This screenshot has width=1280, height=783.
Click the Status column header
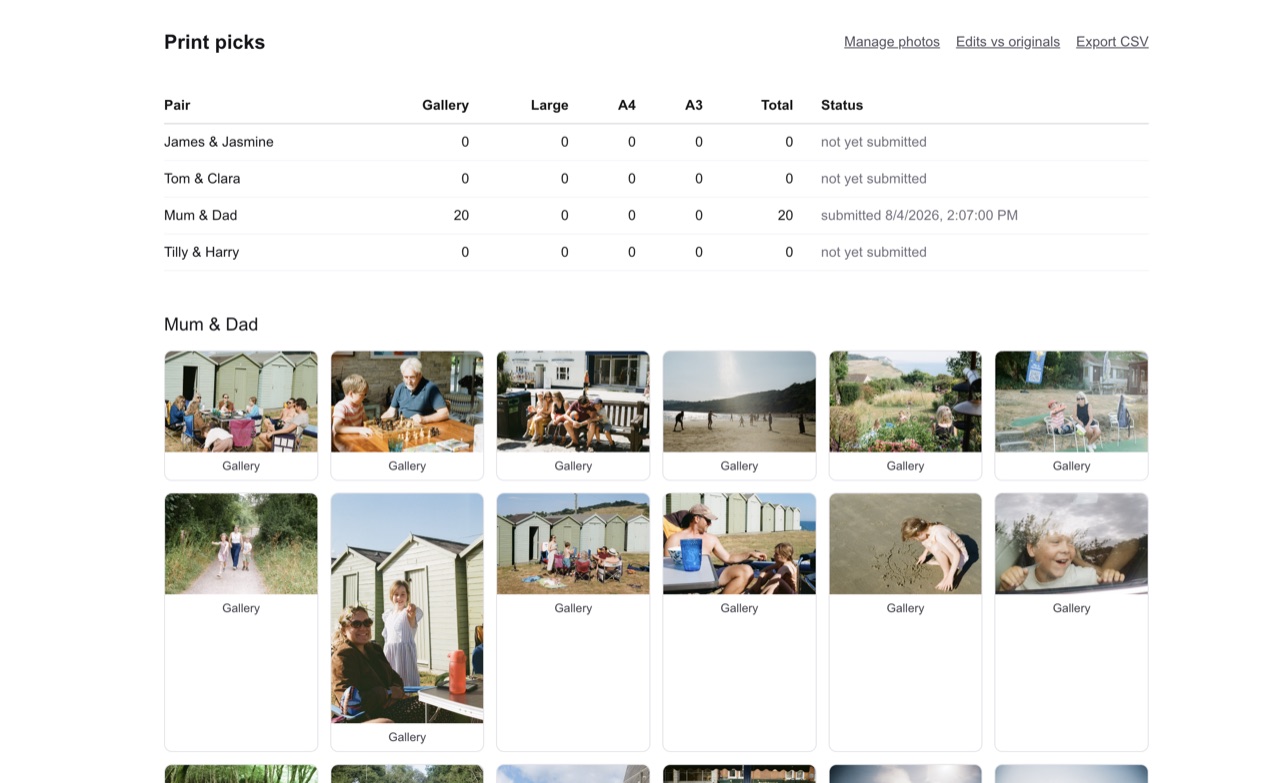click(x=842, y=105)
